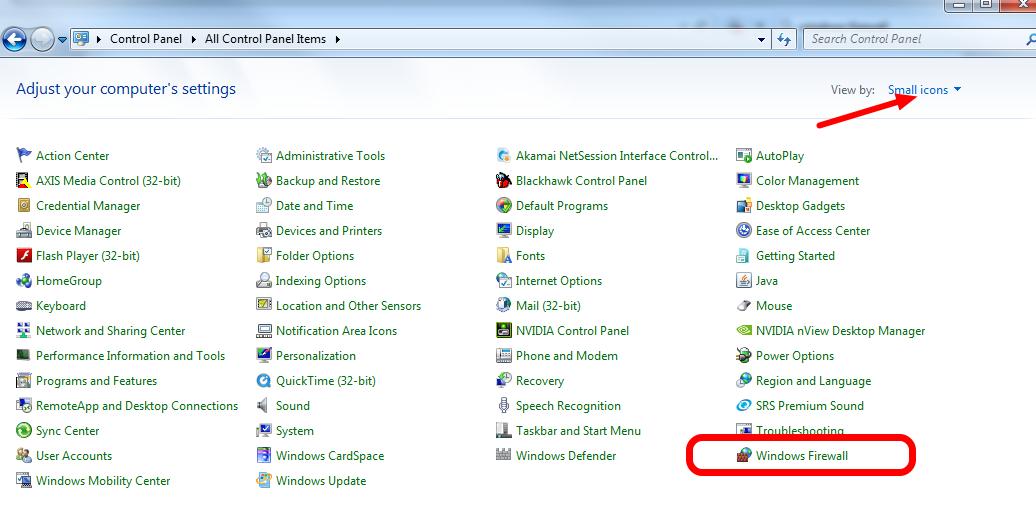Refresh the Control Panel view

click(x=784, y=39)
